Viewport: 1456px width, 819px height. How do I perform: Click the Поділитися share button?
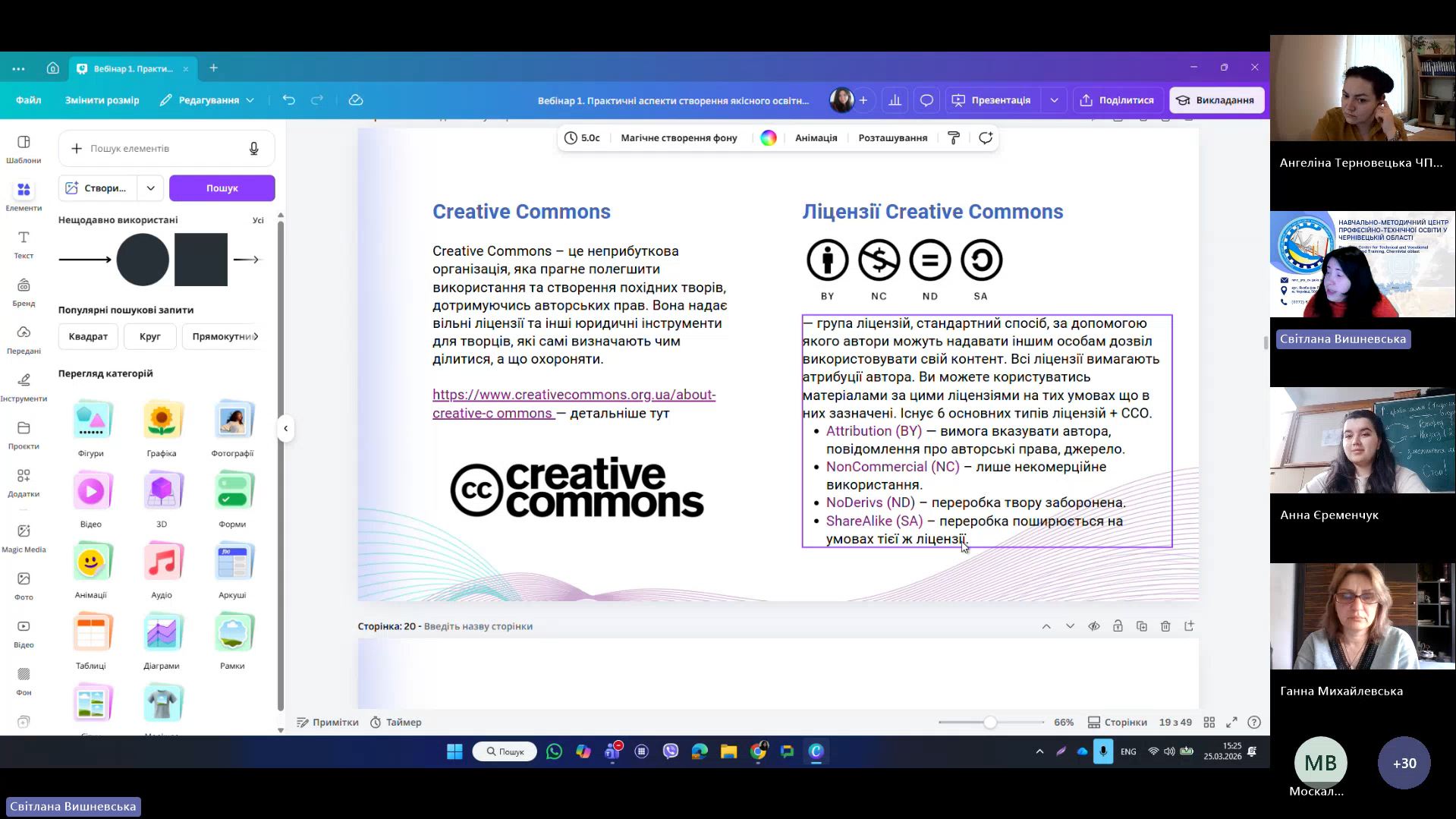(x=1117, y=100)
